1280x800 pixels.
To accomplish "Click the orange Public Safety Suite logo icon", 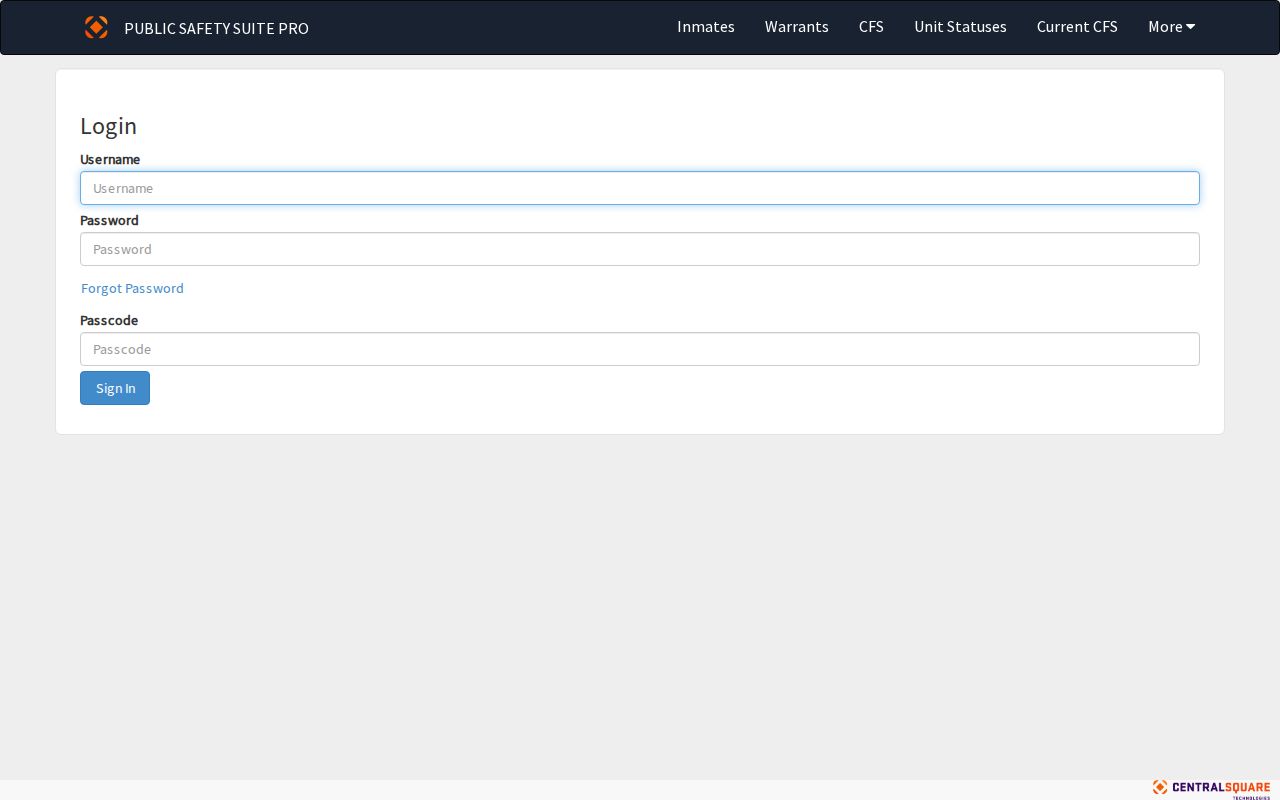I will pos(96,27).
